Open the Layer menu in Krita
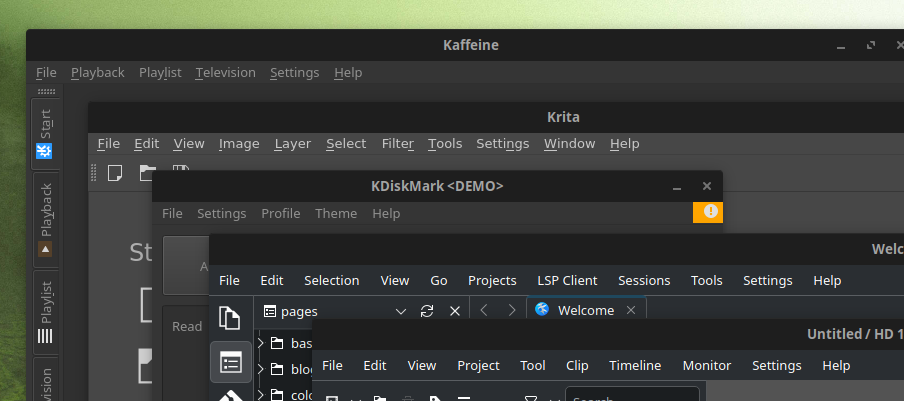This screenshot has width=904, height=401. pos(292,143)
